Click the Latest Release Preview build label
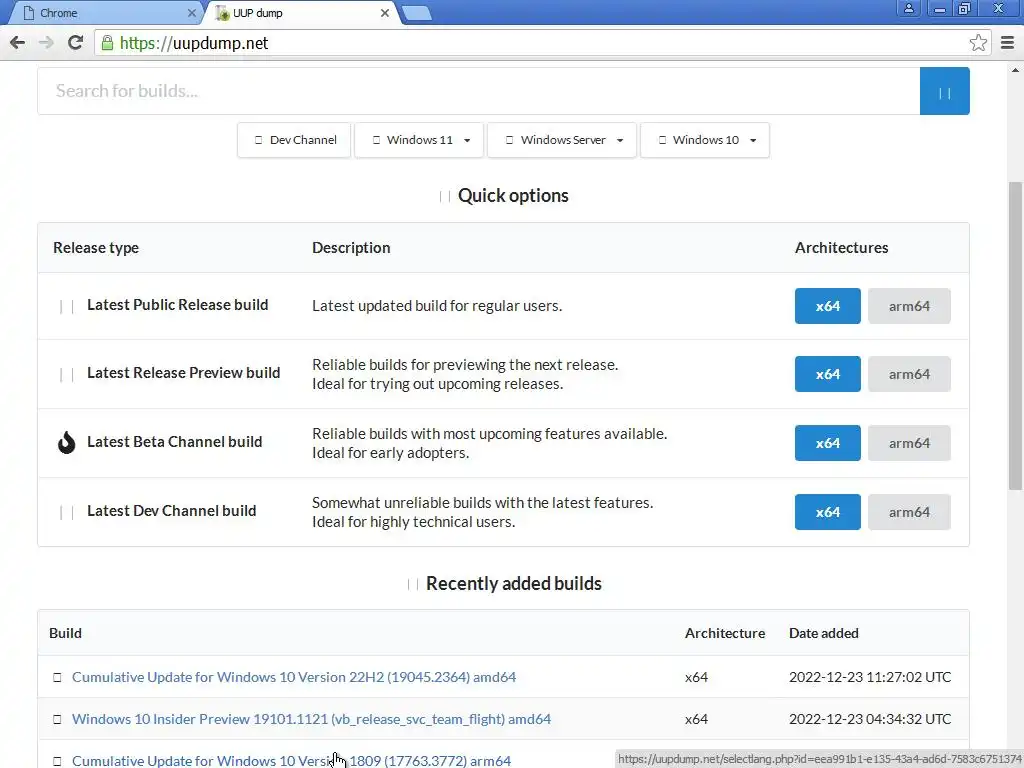The height and width of the screenshot is (768, 1024). (x=184, y=373)
